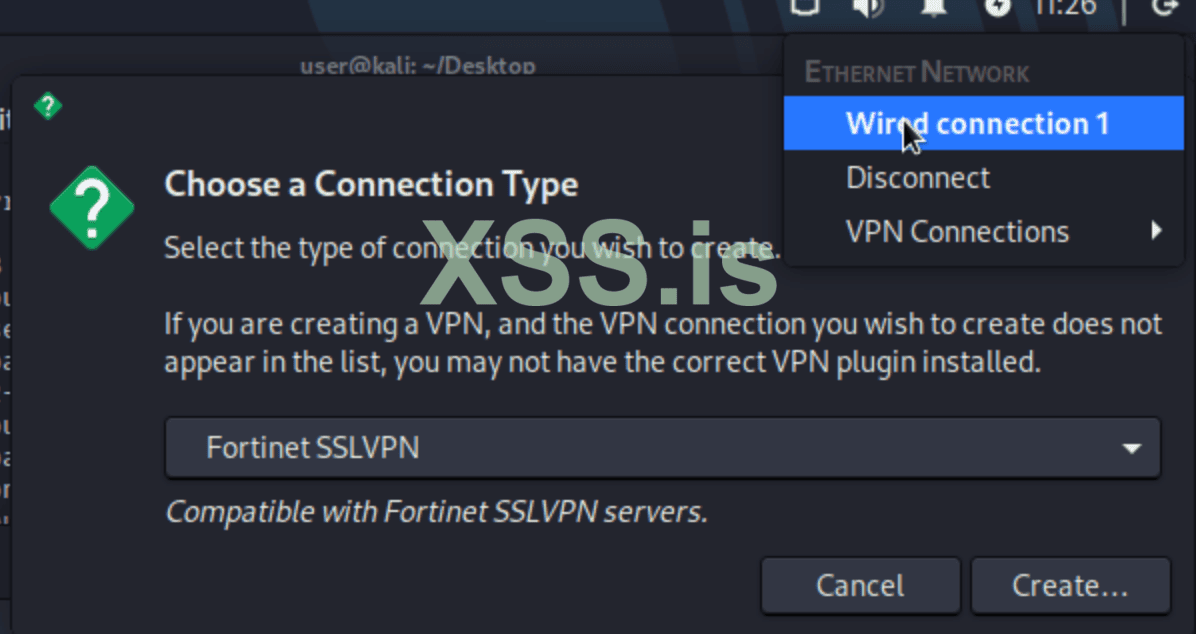The image size is (1196, 634).
Task: Click the network manager tray icon
Action: [805, 6]
